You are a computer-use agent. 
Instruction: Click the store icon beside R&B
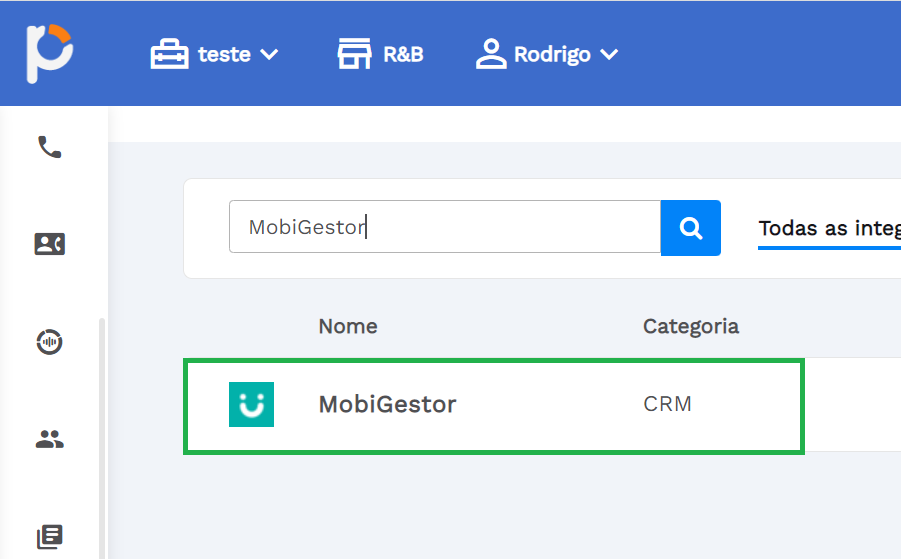(x=354, y=54)
